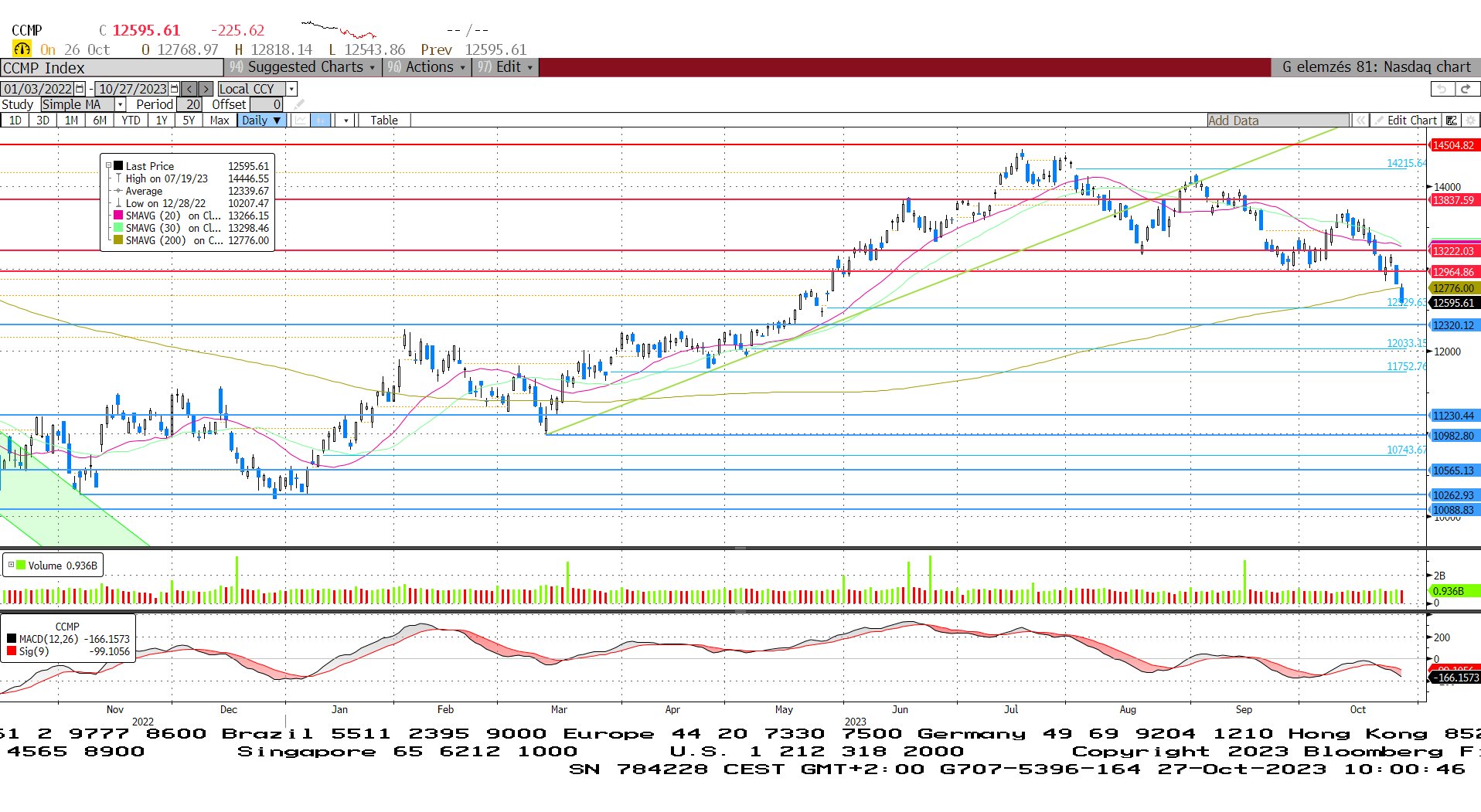
Task: Click the intraday sparkline mini chart
Action: [339, 30]
